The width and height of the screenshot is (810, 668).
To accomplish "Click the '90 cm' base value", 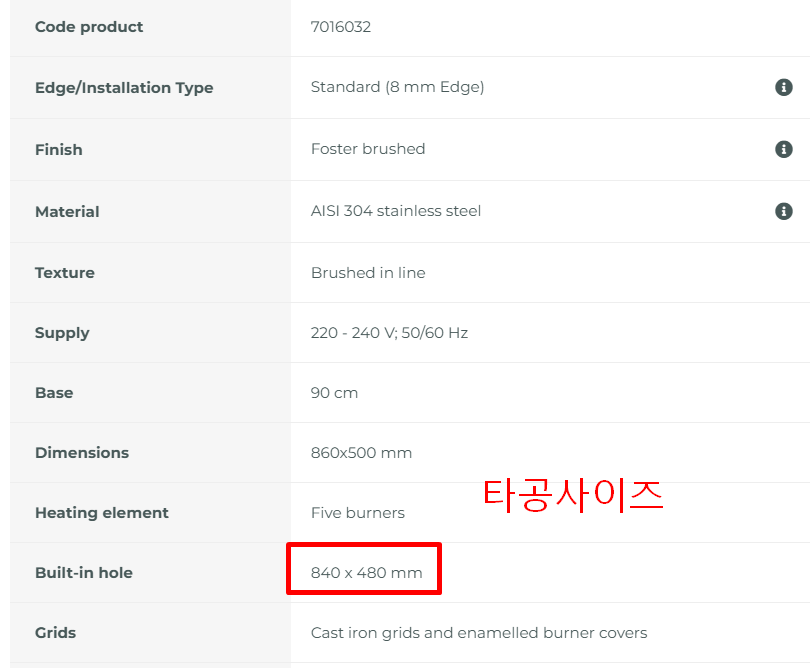I will click(334, 393).
